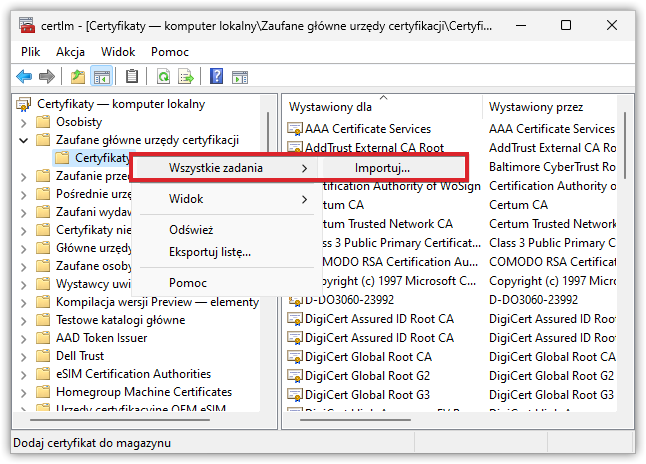The image size is (646, 464).
Task: Select the D-DO3060-23992 certificate row
Action: coord(349,300)
